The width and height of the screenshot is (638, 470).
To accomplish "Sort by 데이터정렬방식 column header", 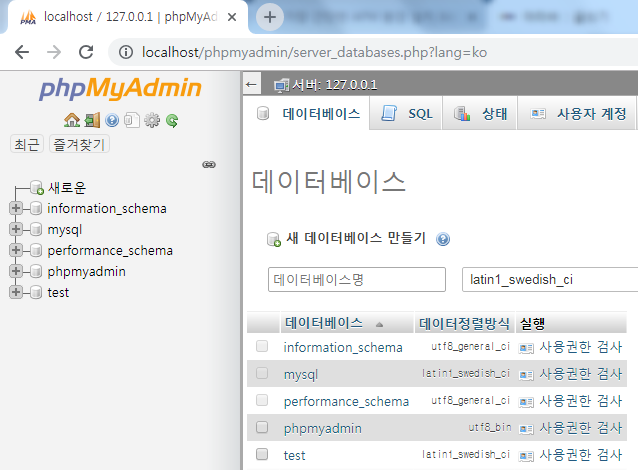I will tap(464, 324).
